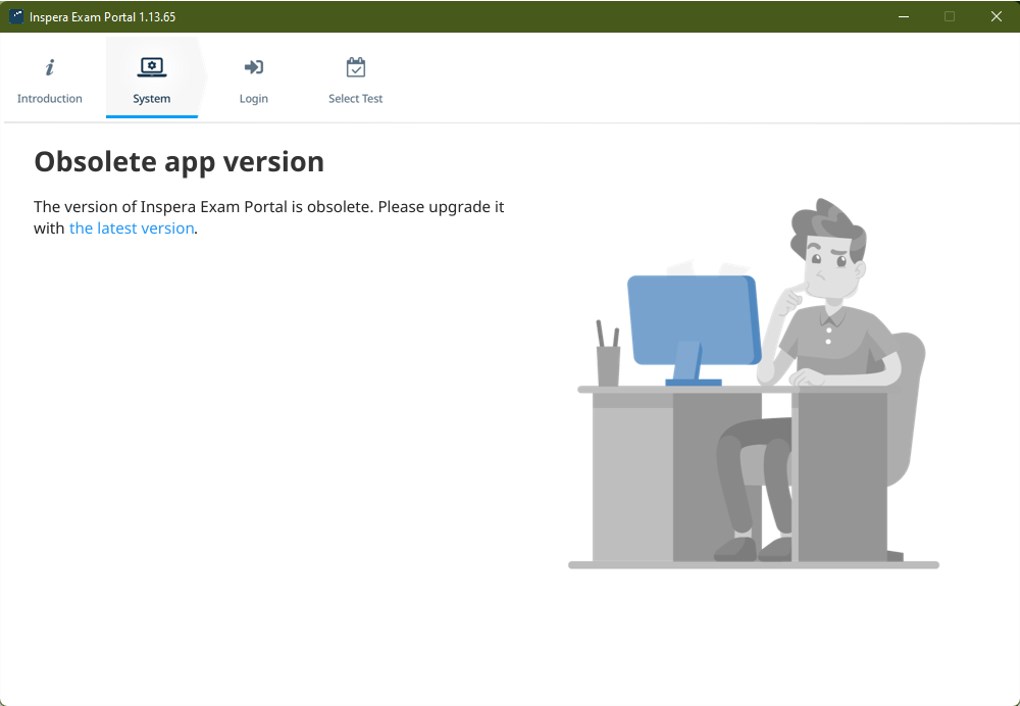Screen dimensions: 1020x706
Task: Open the Introduction tab label
Action: tap(49, 98)
